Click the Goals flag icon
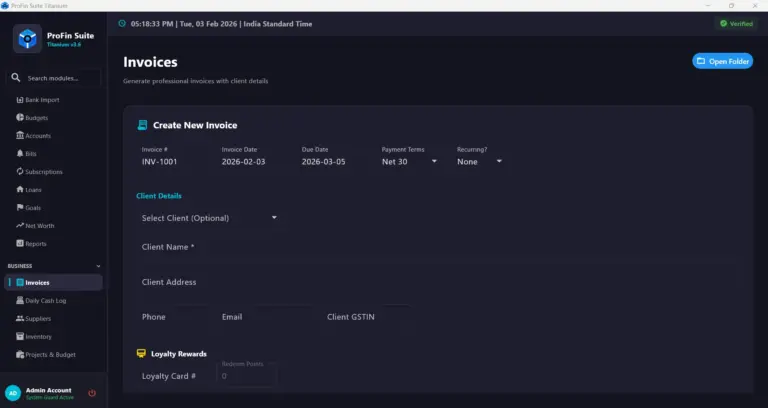768x408 pixels. coord(20,208)
